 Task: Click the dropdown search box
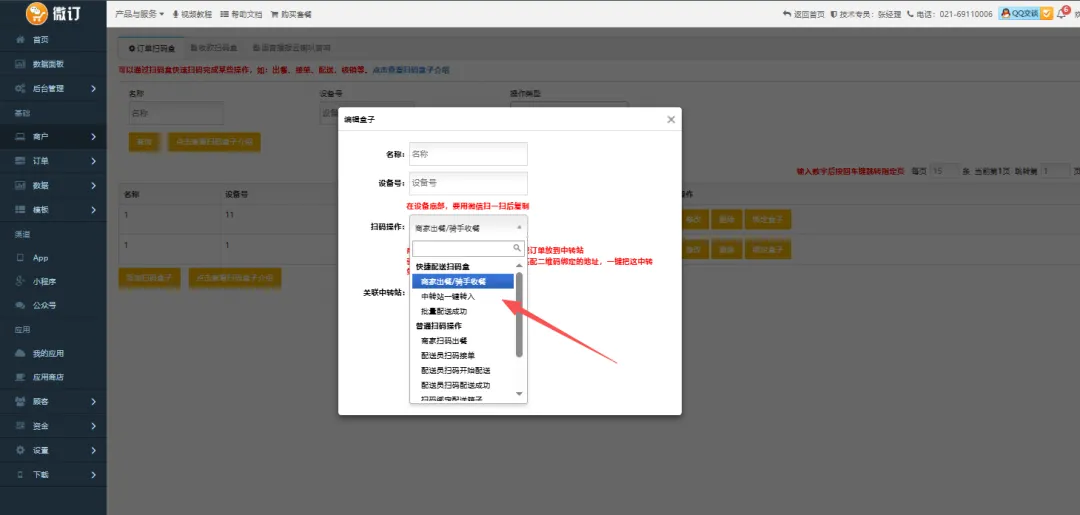tap(468, 248)
